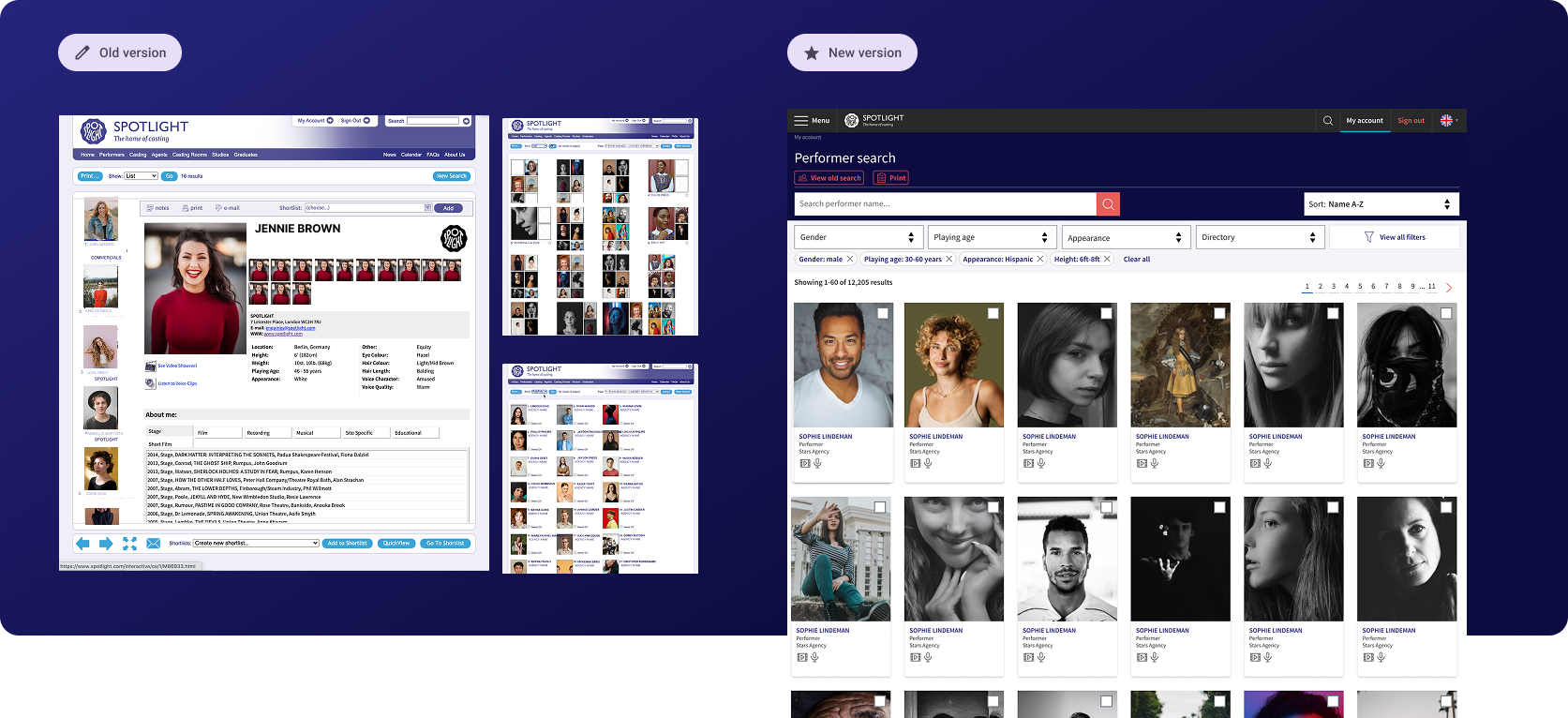Click the View old search button
This screenshot has height=718, width=1568.
pyautogui.click(x=829, y=178)
